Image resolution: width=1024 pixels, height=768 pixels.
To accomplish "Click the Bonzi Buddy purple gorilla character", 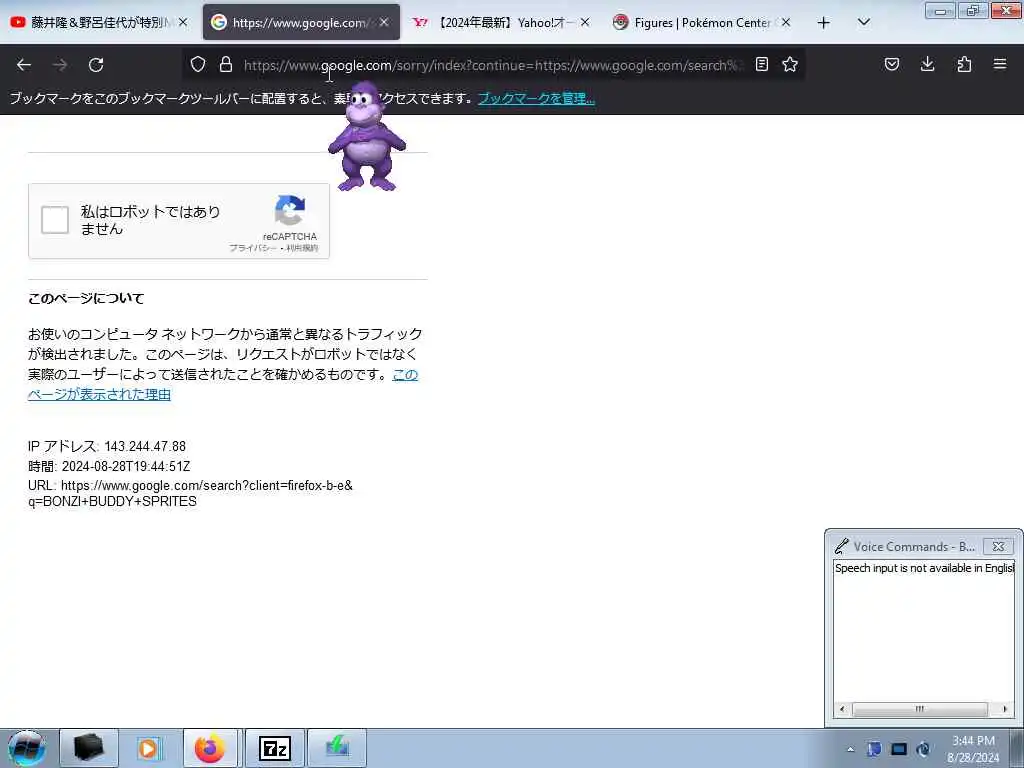I will coord(366,136).
